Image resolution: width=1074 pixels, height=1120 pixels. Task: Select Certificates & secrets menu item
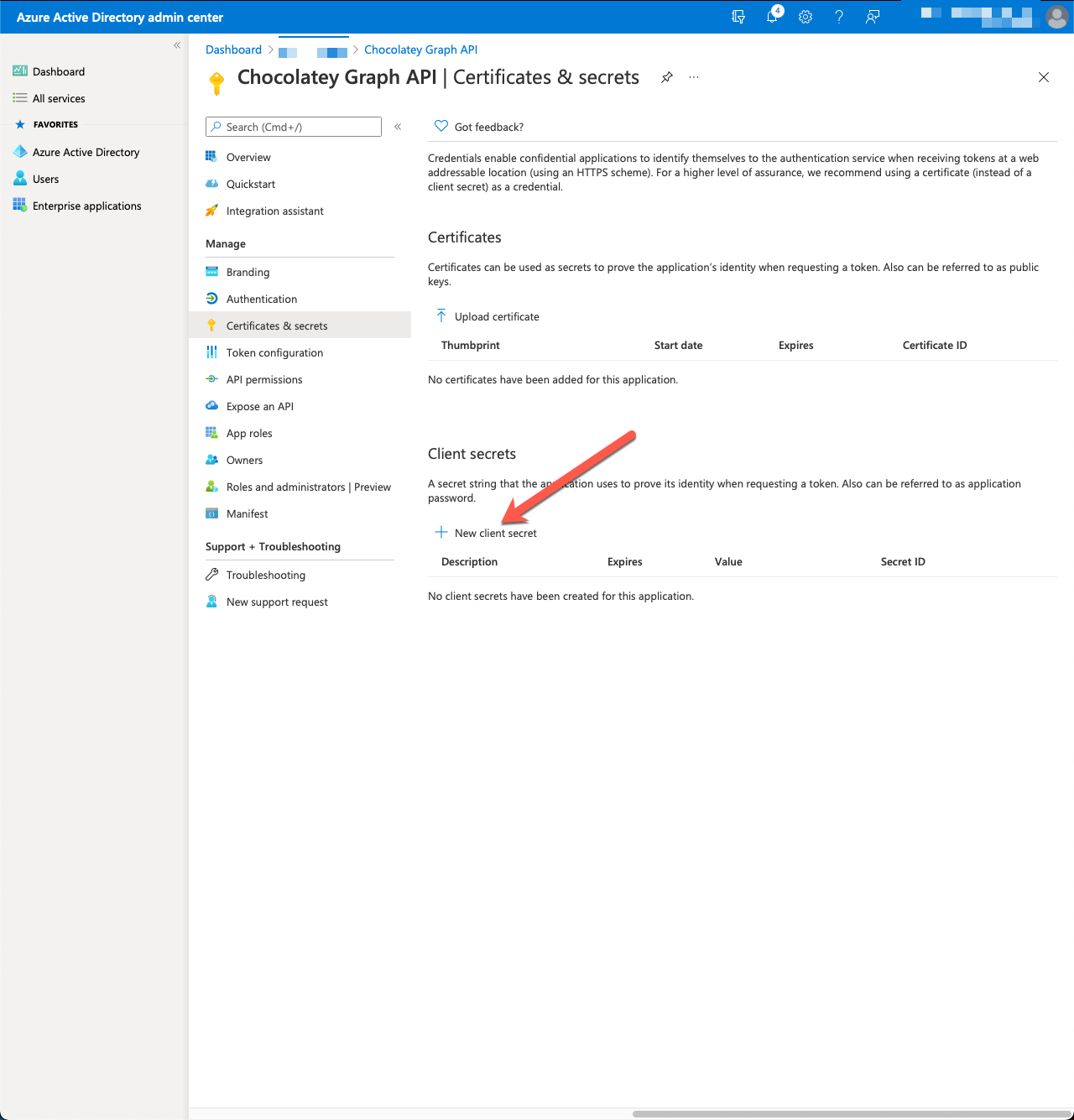[300, 326]
